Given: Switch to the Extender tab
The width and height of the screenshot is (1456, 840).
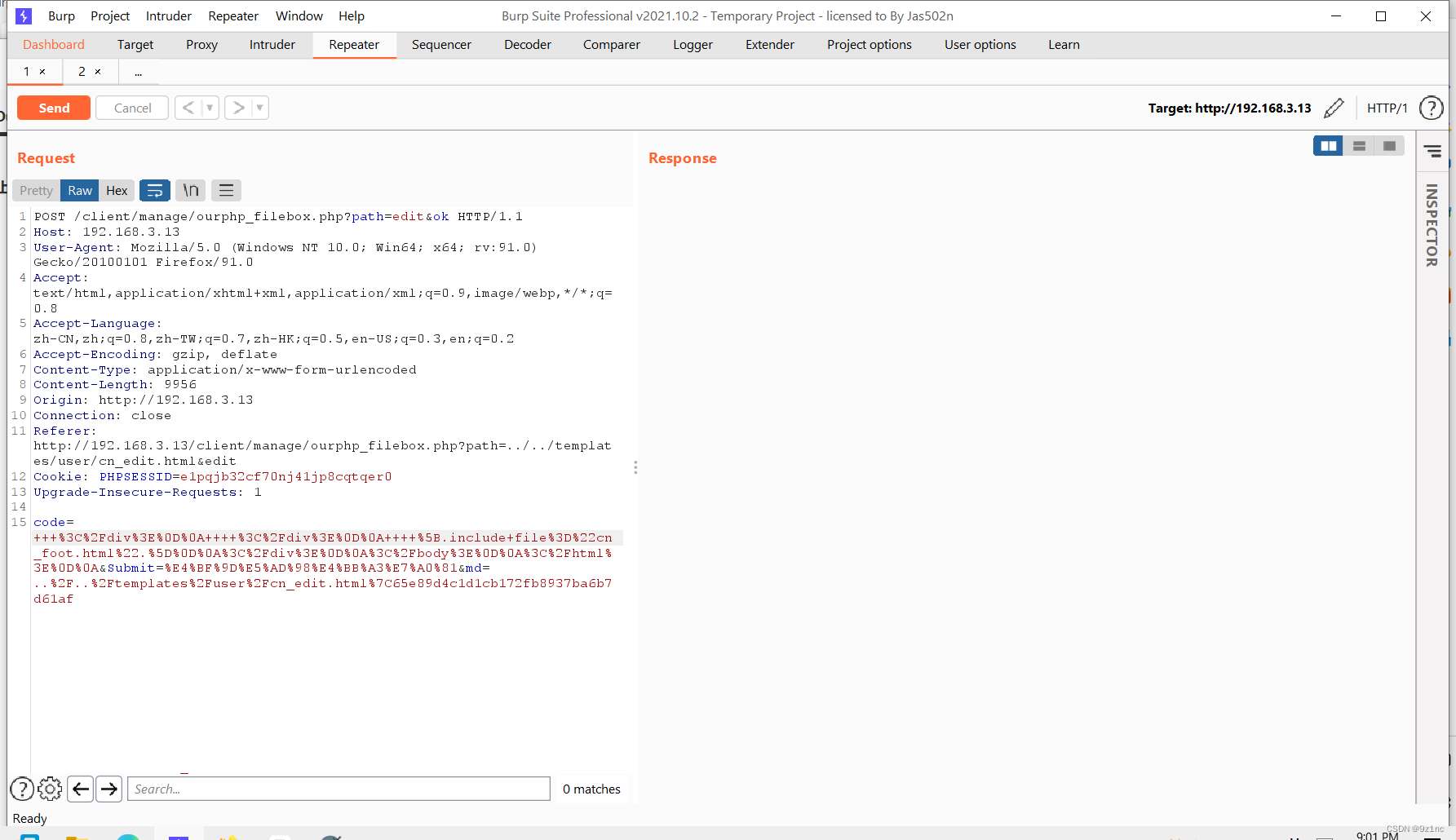Looking at the screenshot, I should (x=770, y=45).
